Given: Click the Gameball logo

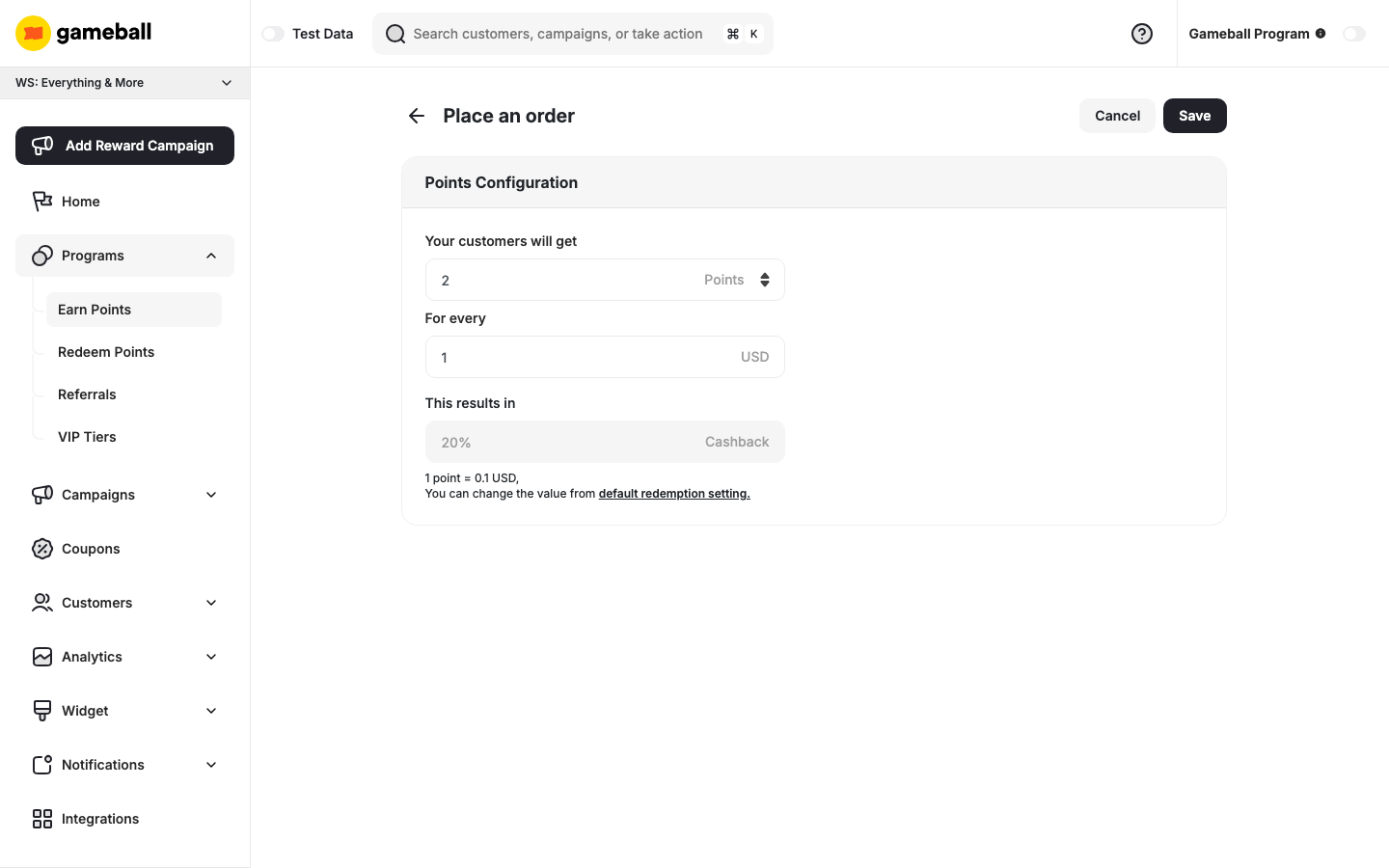Looking at the screenshot, I should pyautogui.click(x=83, y=32).
